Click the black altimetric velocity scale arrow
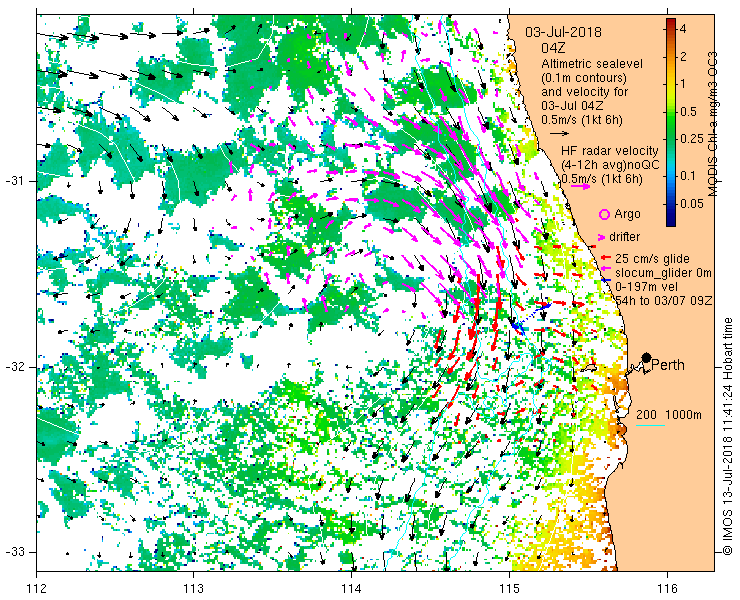This screenshot has width=740, height=600. pos(560,134)
